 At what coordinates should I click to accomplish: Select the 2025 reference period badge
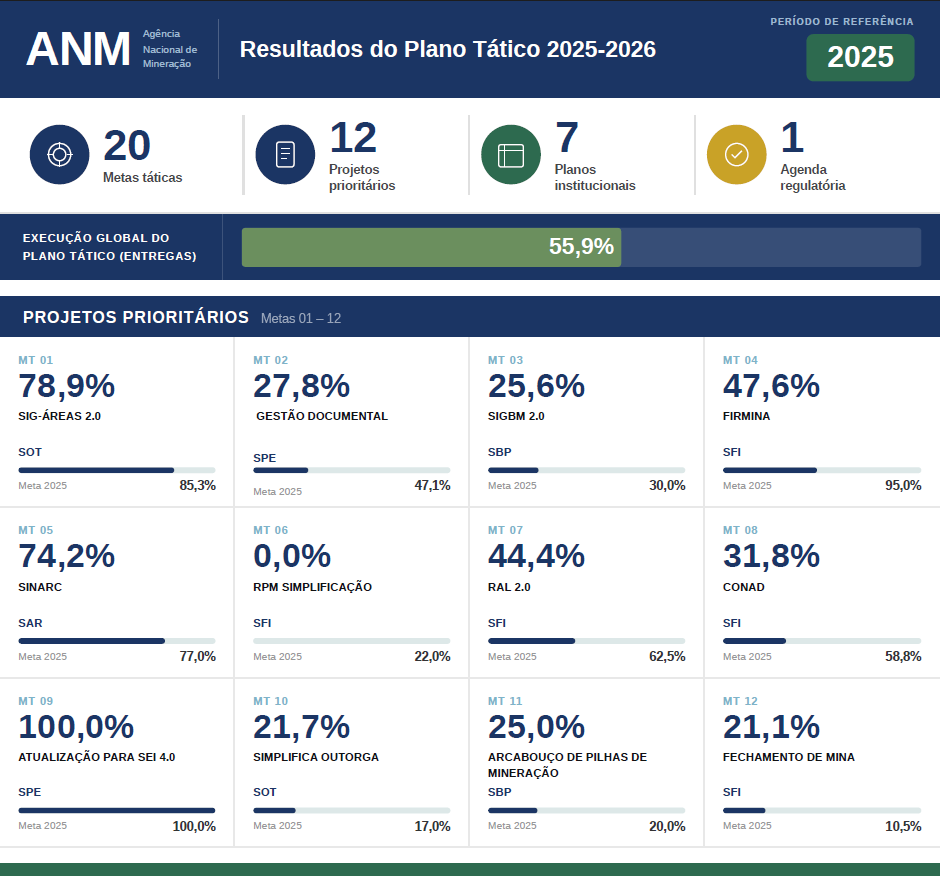click(x=860, y=58)
